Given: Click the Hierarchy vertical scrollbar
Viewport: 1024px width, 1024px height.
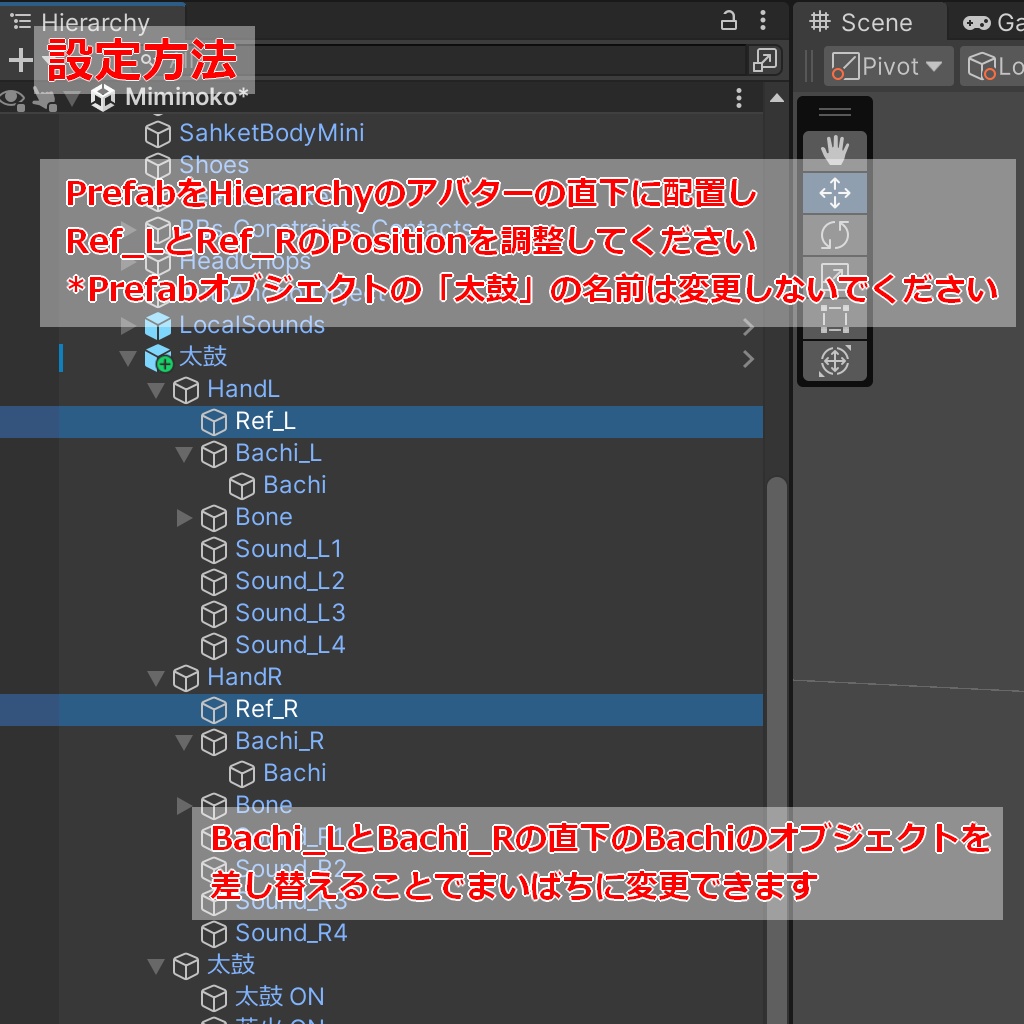Looking at the screenshot, I should [x=776, y=751].
